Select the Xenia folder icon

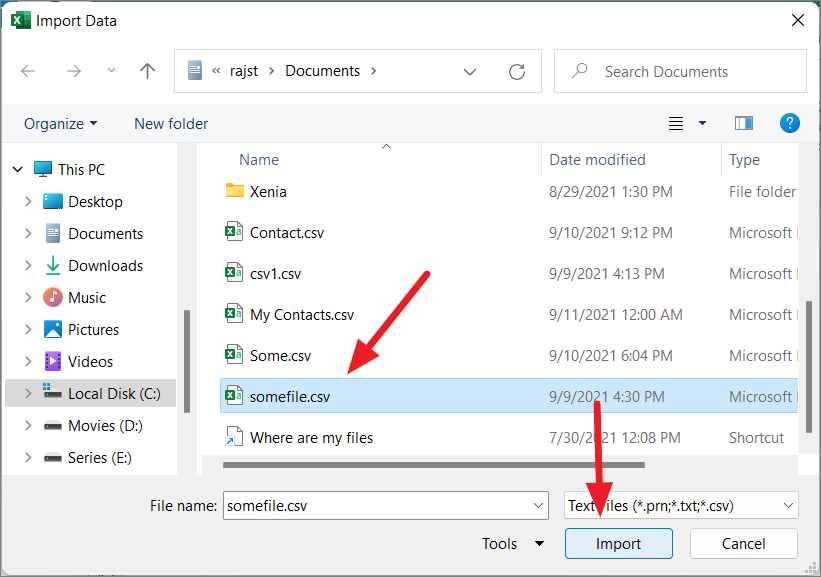point(232,191)
